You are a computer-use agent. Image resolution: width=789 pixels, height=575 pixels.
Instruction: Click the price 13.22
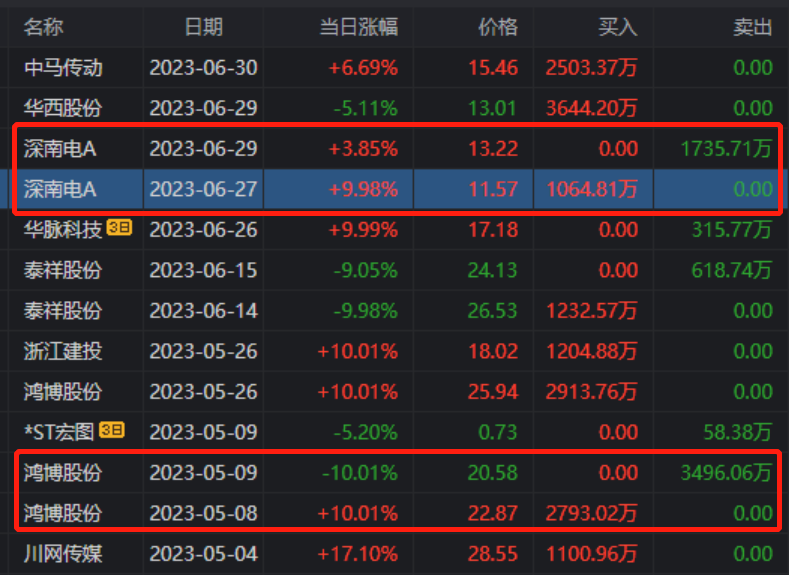(493, 149)
